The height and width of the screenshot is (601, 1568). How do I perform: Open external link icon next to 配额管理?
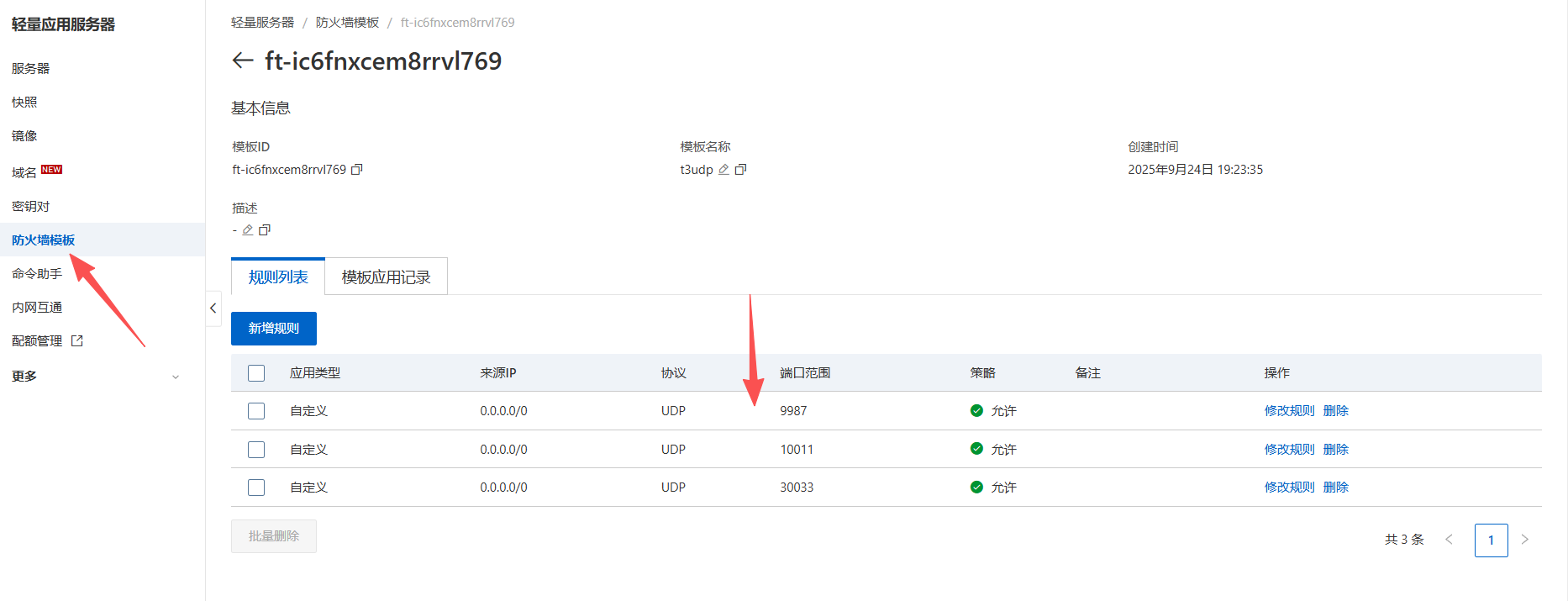pyautogui.click(x=77, y=341)
